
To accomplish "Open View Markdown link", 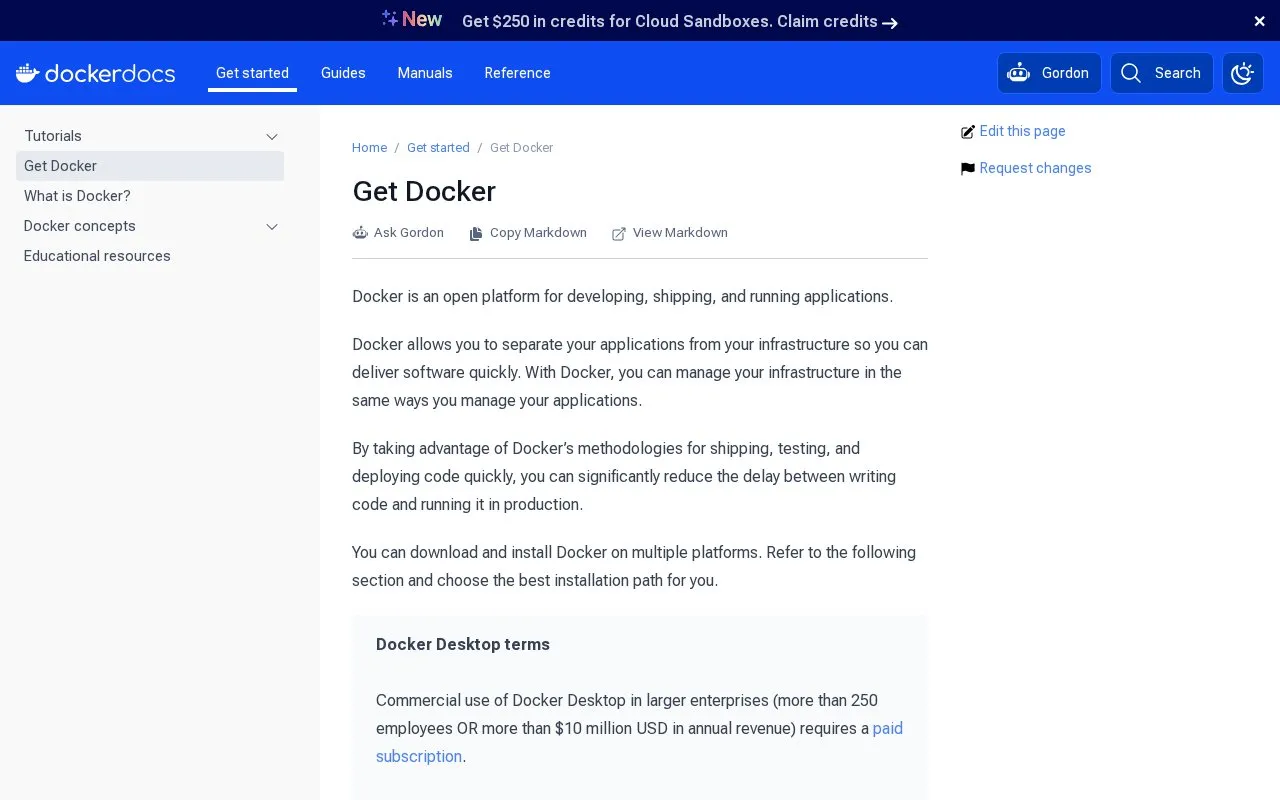I will click(x=670, y=233).
